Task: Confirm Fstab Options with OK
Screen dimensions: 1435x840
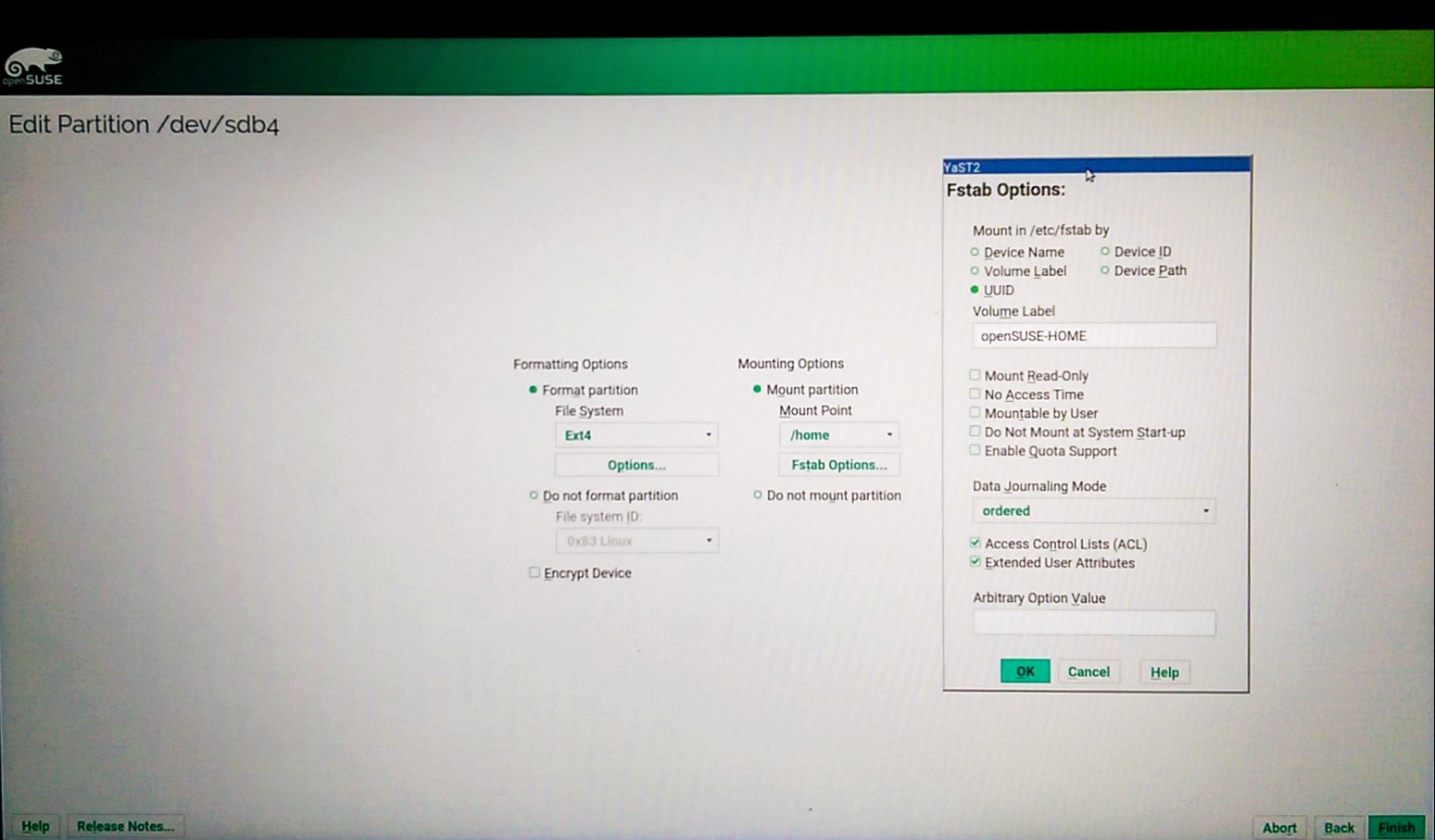Action: [x=1025, y=671]
